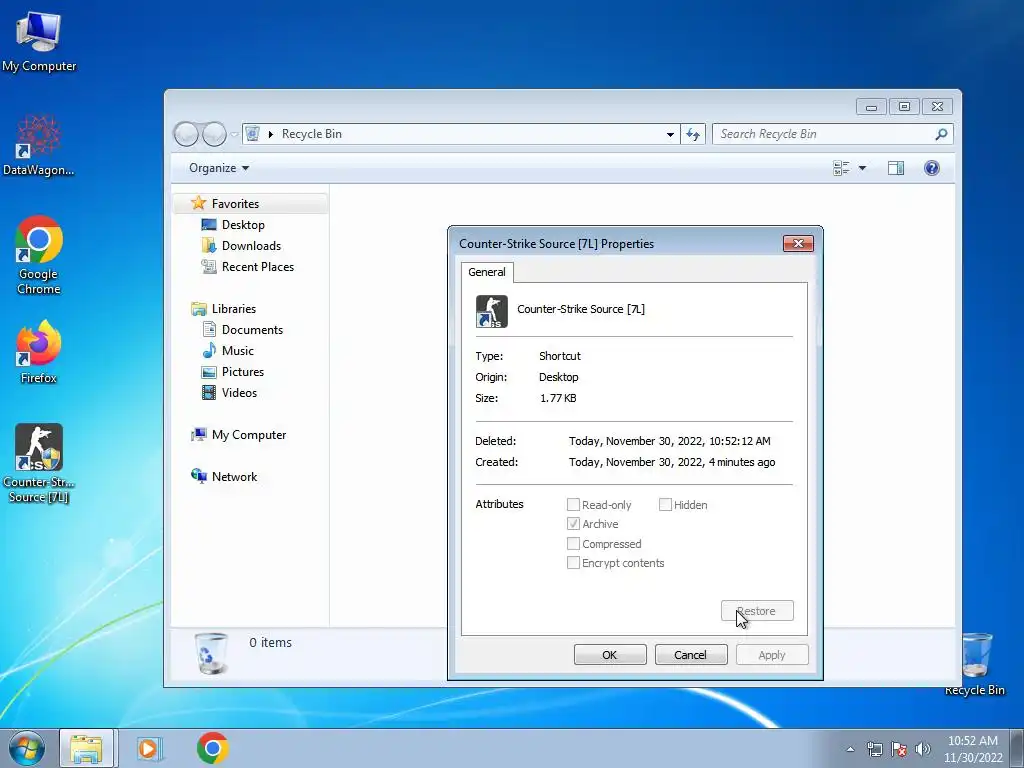Click the Show Desktop strip

(1017, 748)
